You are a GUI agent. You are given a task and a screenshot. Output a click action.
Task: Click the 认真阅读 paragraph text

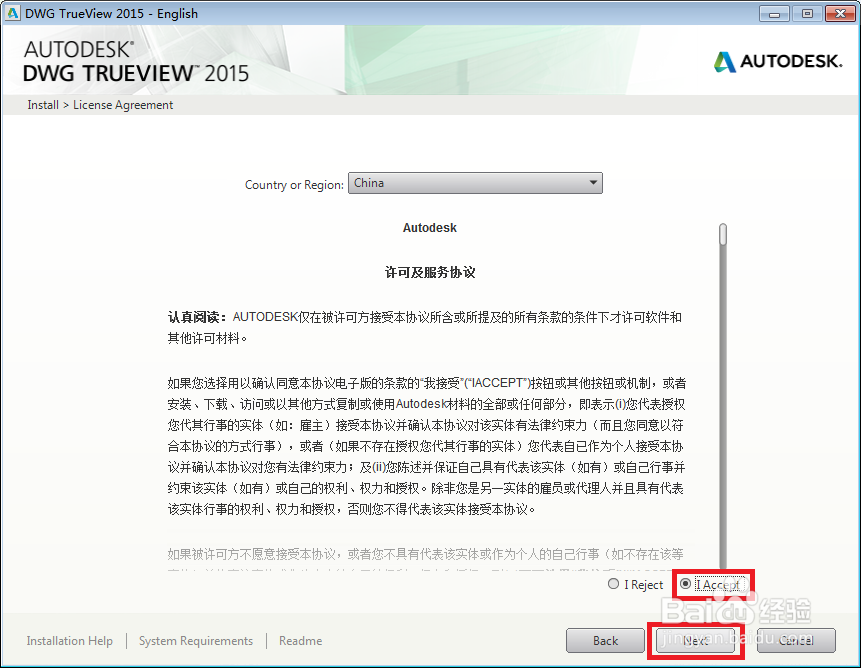424,328
